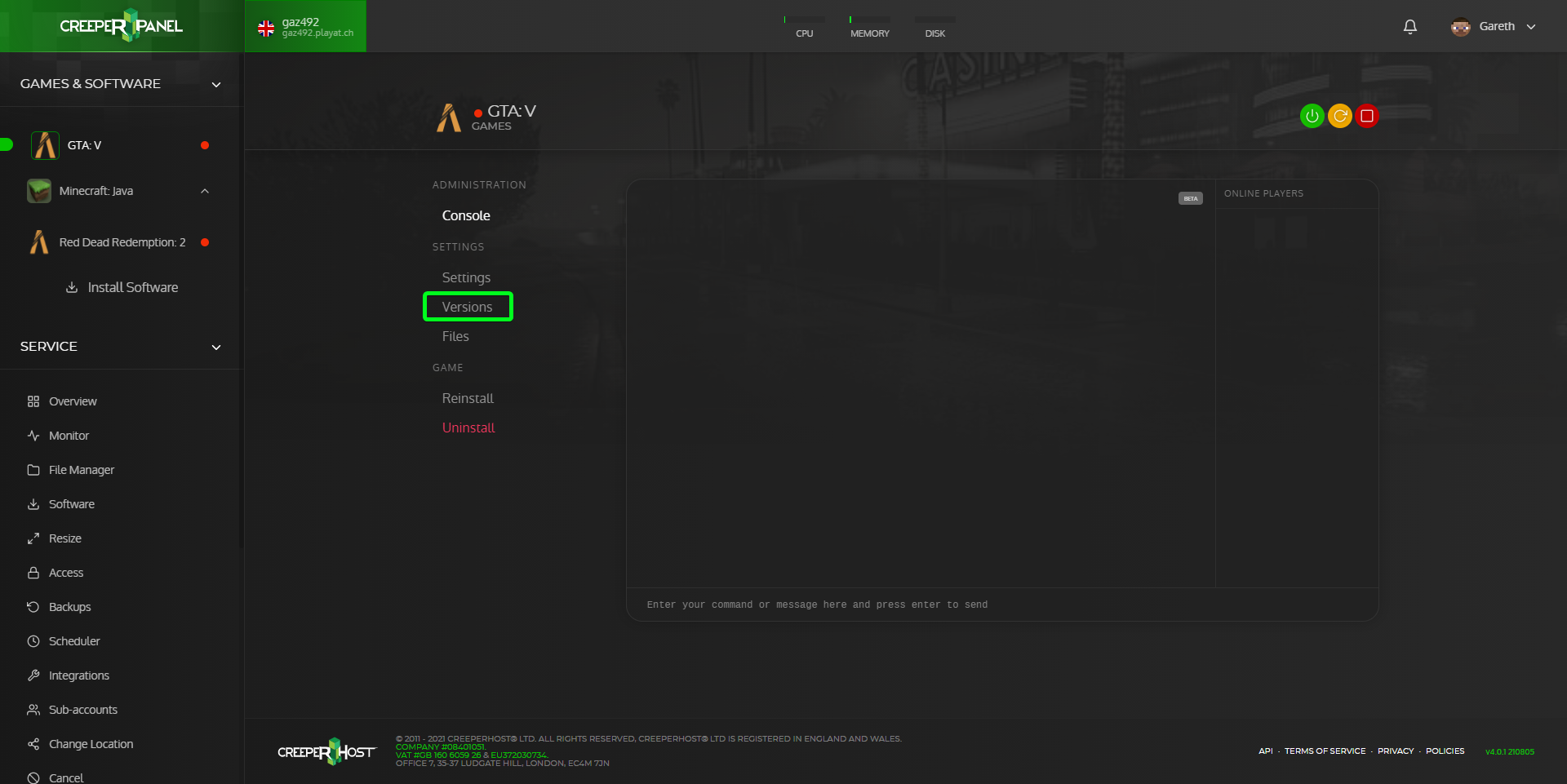Image resolution: width=1567 pixels, height=784 pixels.
Task: Click the Disk usage meter
Action: [x=934, y=27]
